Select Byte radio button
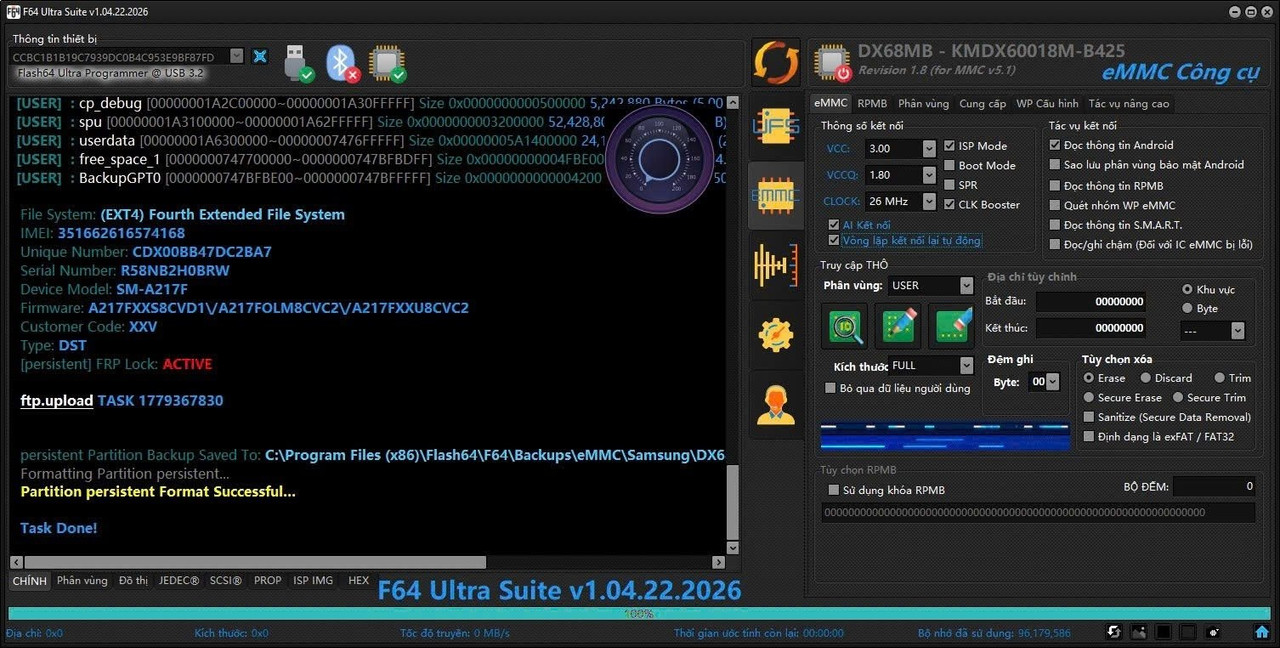 (x=1188, y=308)
